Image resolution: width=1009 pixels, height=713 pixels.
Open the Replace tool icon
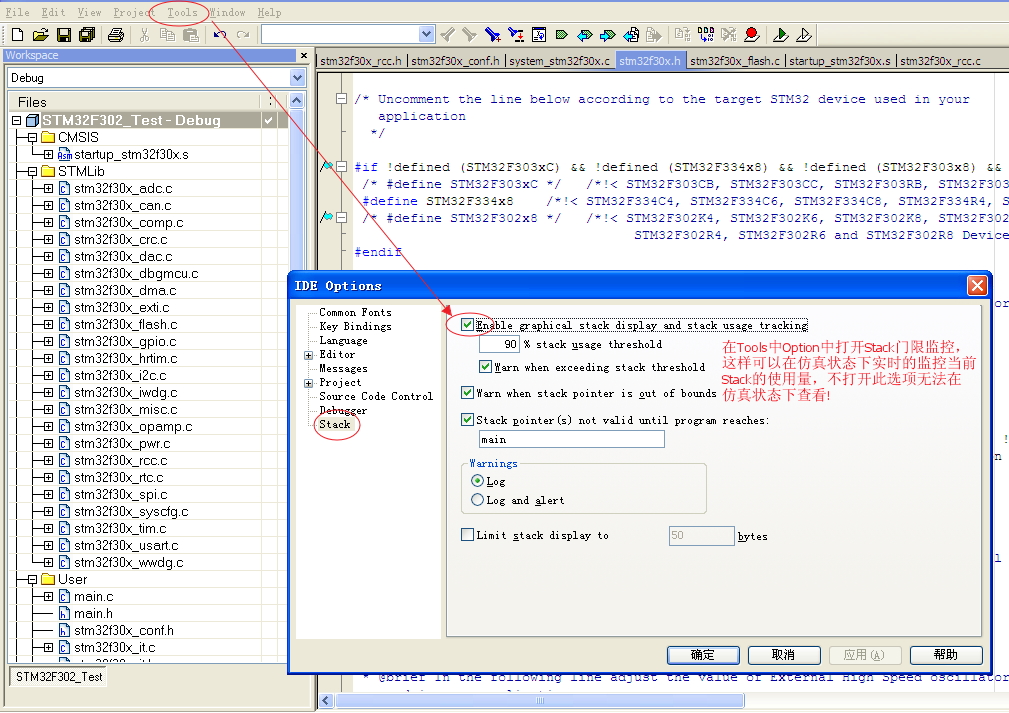click(516, 35)
